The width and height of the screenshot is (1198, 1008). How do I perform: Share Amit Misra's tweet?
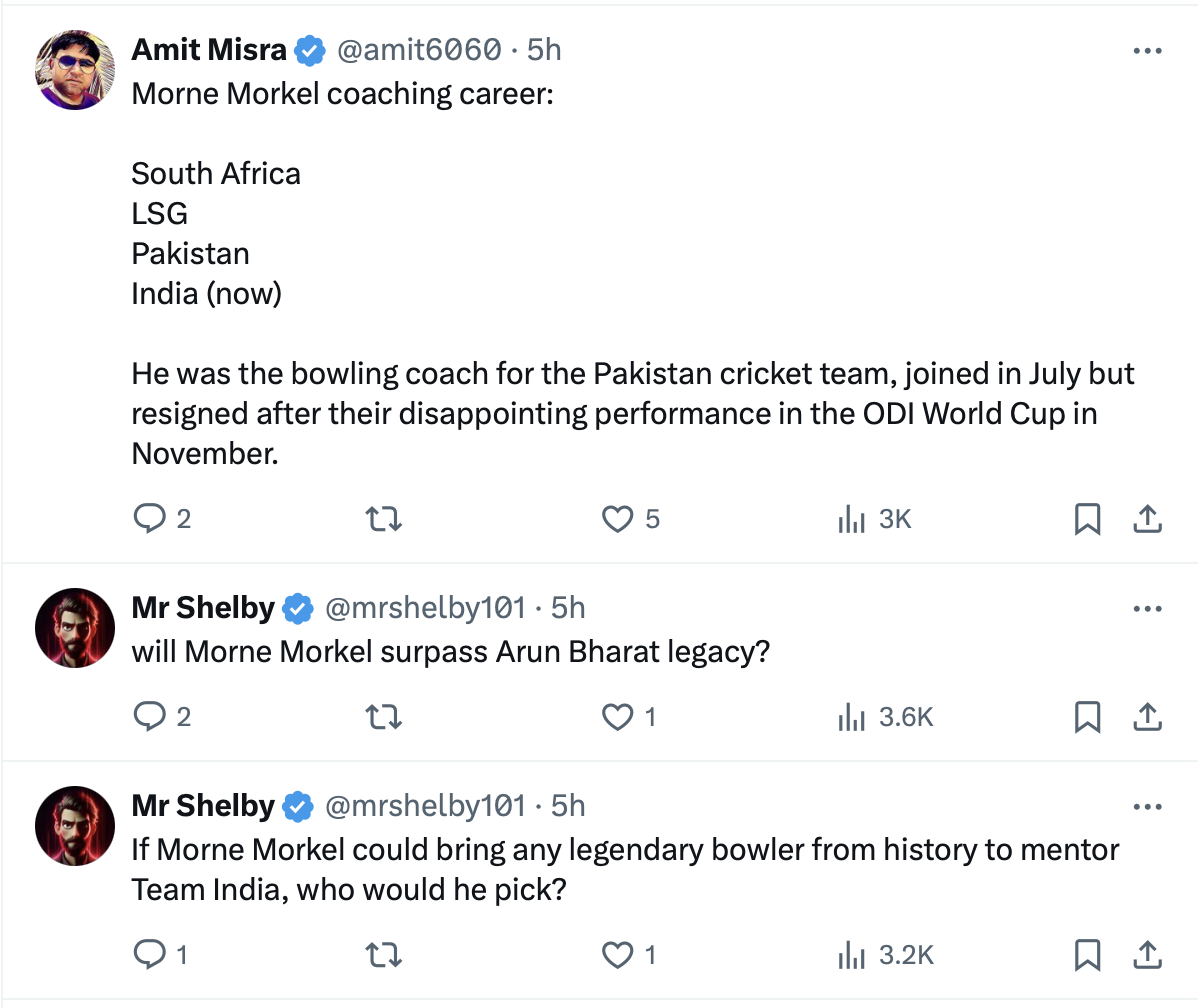[x=1147, y=518]
